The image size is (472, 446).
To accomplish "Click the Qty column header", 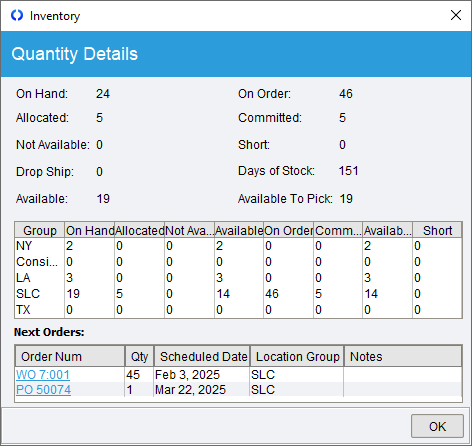I will (x=139, y=356).
